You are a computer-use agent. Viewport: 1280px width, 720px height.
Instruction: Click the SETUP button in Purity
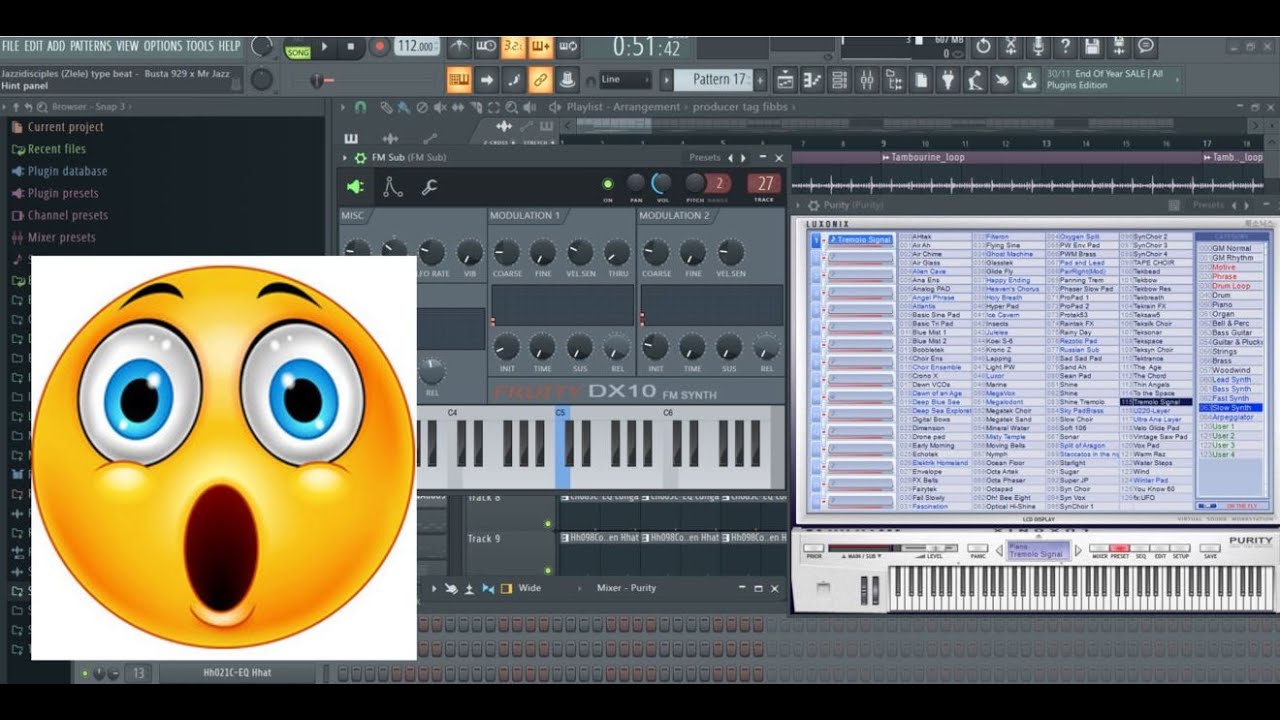[1180, 549]
